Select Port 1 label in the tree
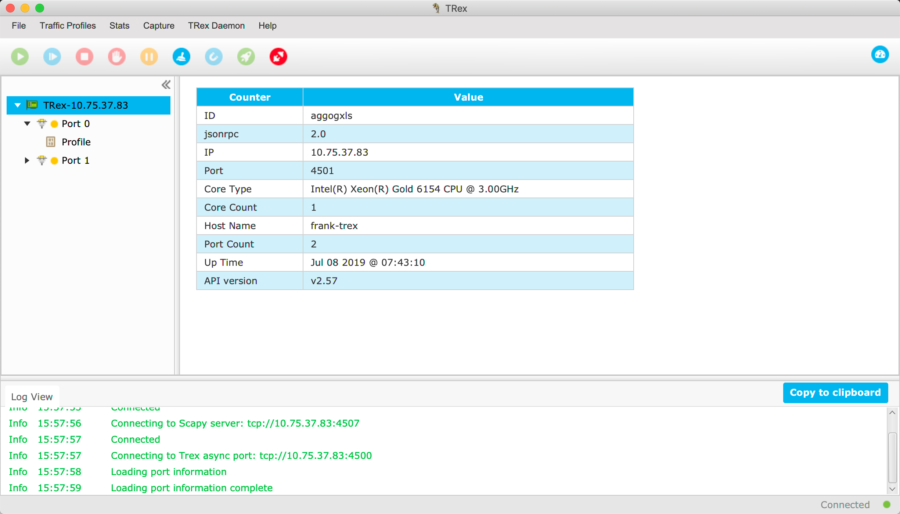Viewport: 900px width, 514px height. [76, 160]
